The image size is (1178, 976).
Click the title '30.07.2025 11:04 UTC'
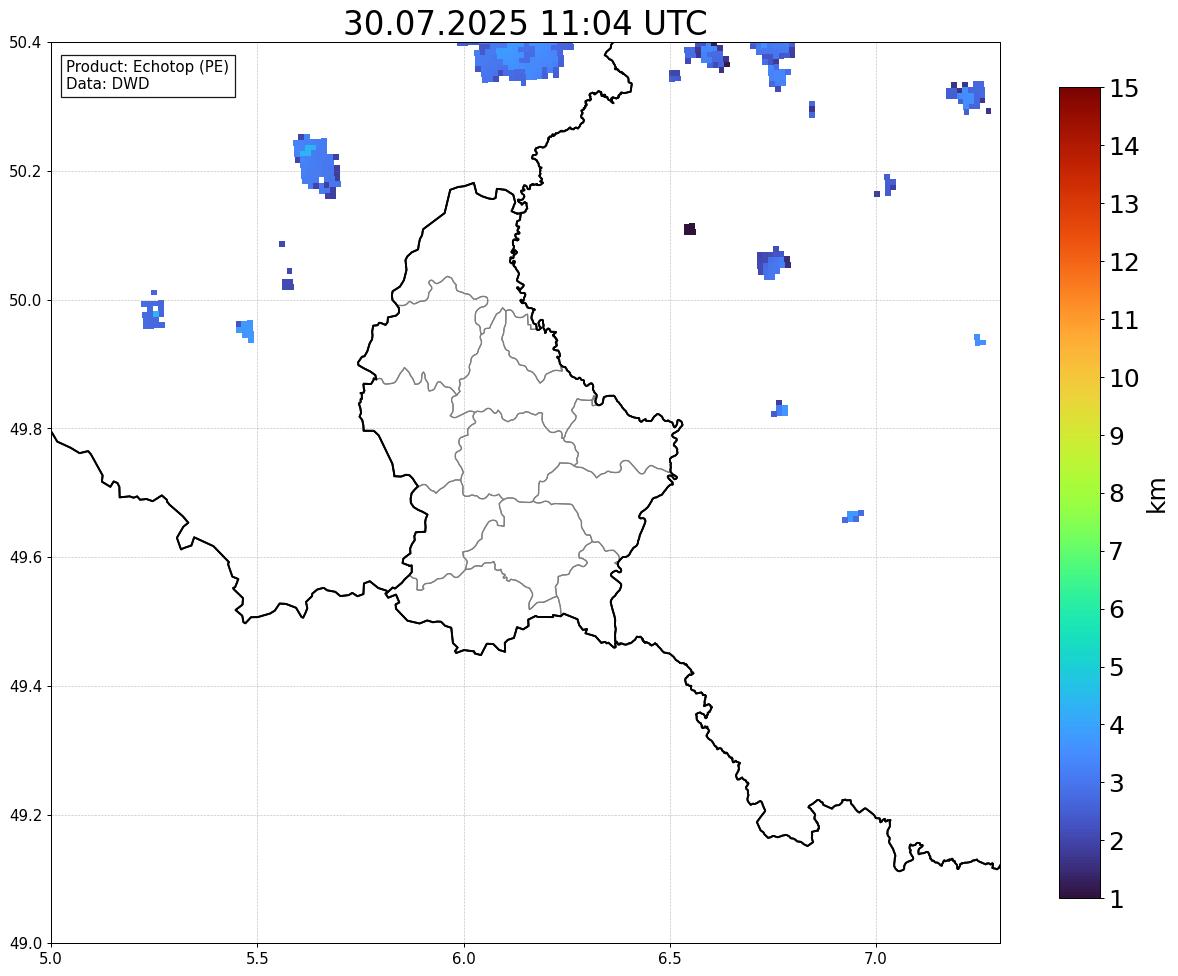click(525, 23)
